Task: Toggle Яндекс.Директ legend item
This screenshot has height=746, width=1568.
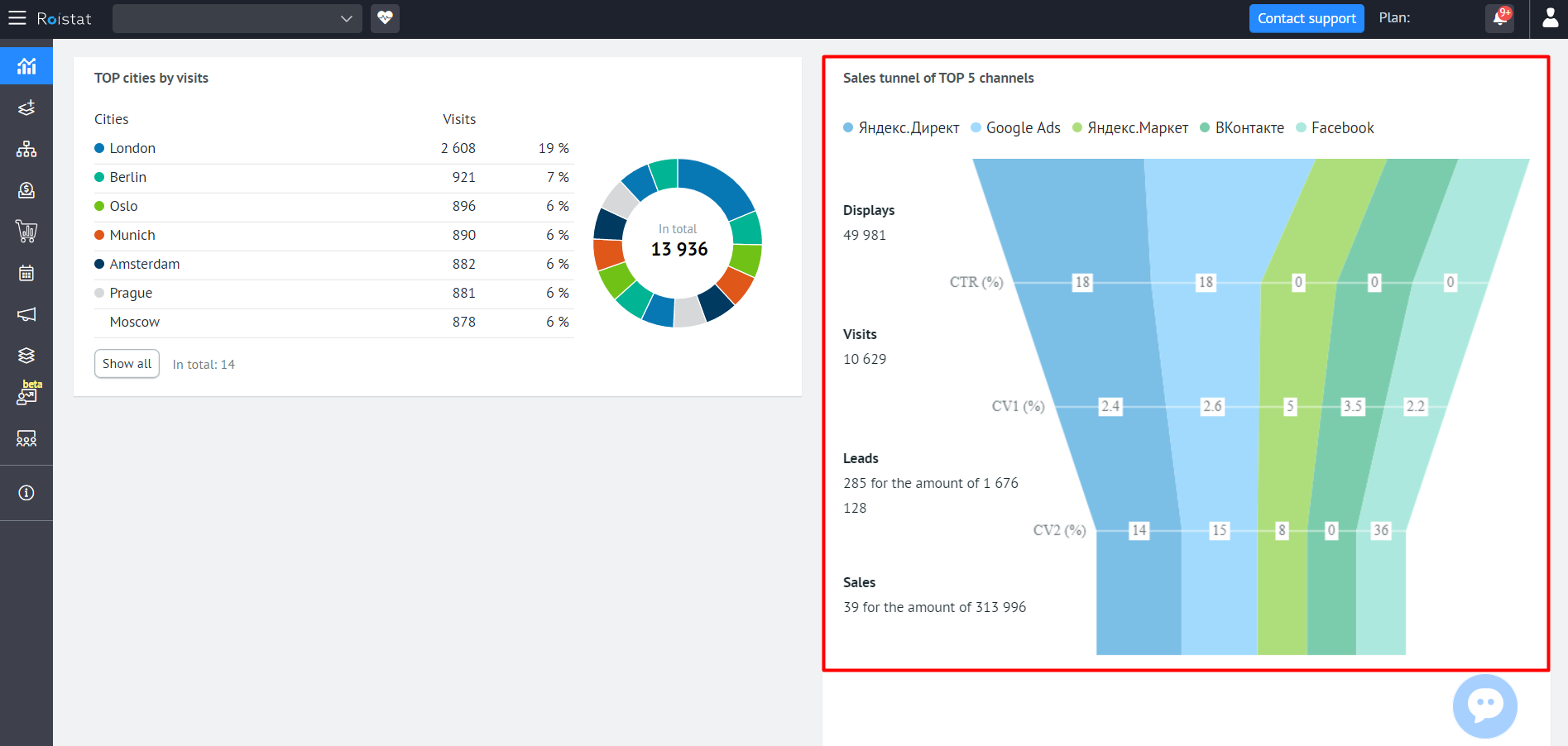Action: (901, 127)
